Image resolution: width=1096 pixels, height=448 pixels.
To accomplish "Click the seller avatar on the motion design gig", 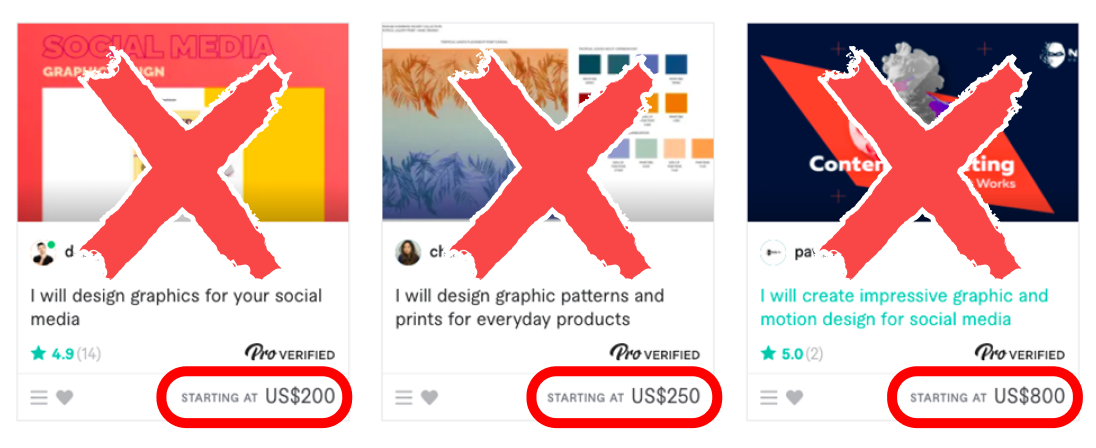I will (773, 252).
